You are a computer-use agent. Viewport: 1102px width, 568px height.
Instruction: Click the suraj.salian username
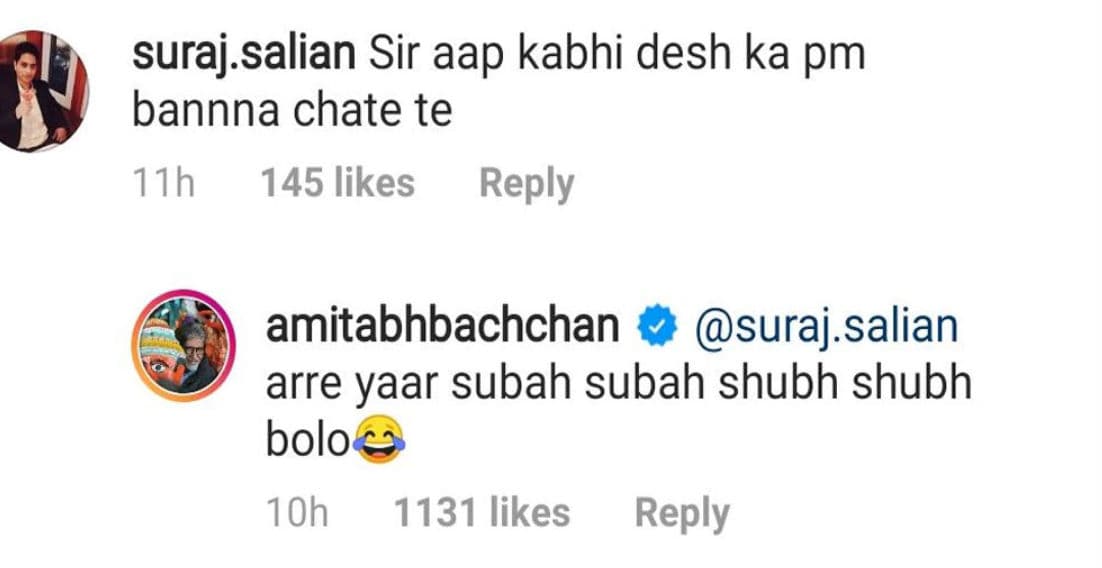(243, 56)
